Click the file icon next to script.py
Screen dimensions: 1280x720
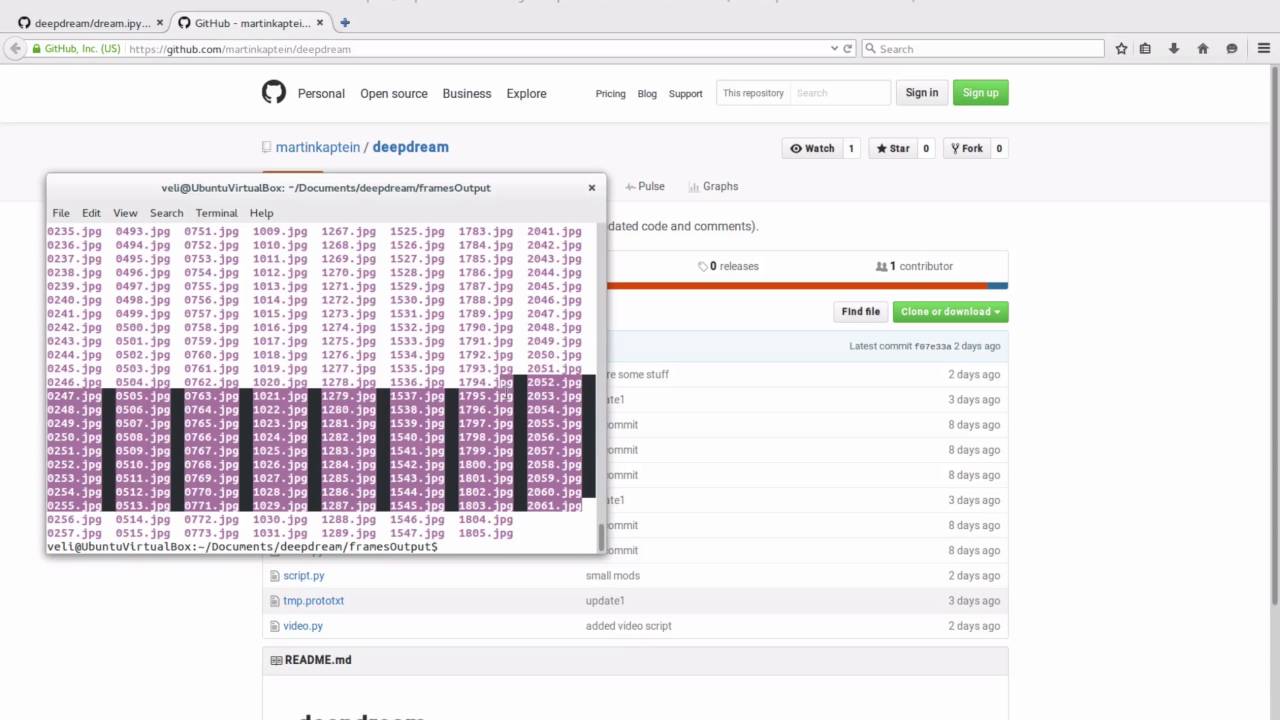[x=274, y=575]
